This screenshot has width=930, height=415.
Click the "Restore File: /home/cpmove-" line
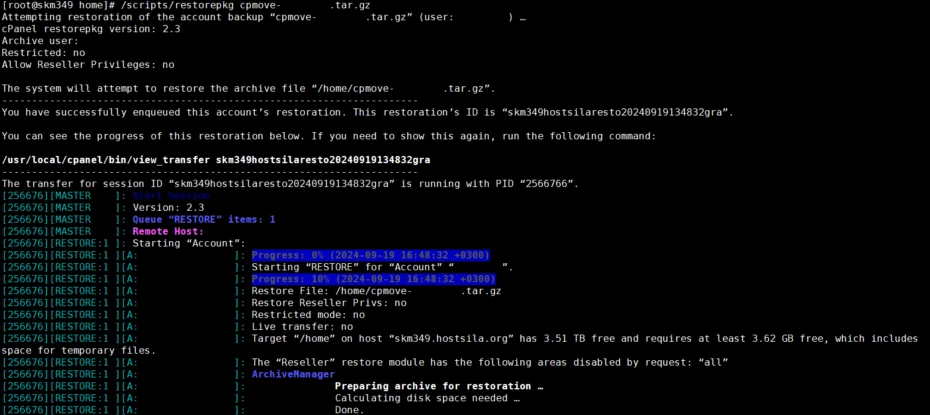(x=377, y=291)
